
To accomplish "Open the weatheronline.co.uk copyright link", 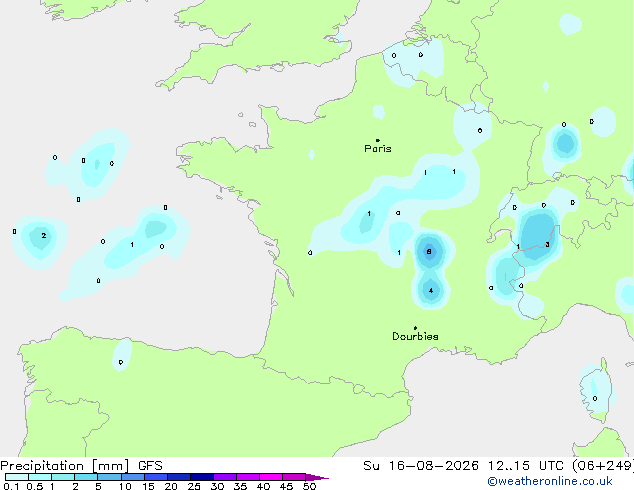I will (x=550, y=481).
